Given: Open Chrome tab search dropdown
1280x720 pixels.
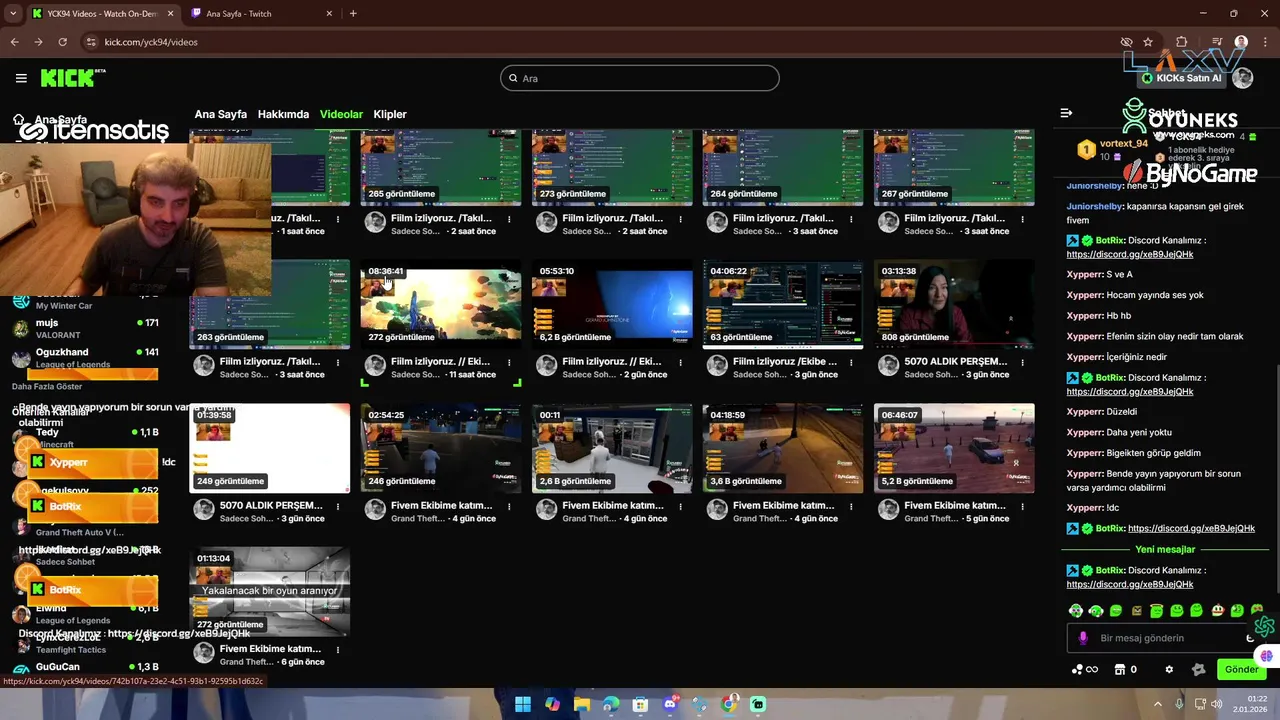Looking at the screenshot, I should (13, 13).
